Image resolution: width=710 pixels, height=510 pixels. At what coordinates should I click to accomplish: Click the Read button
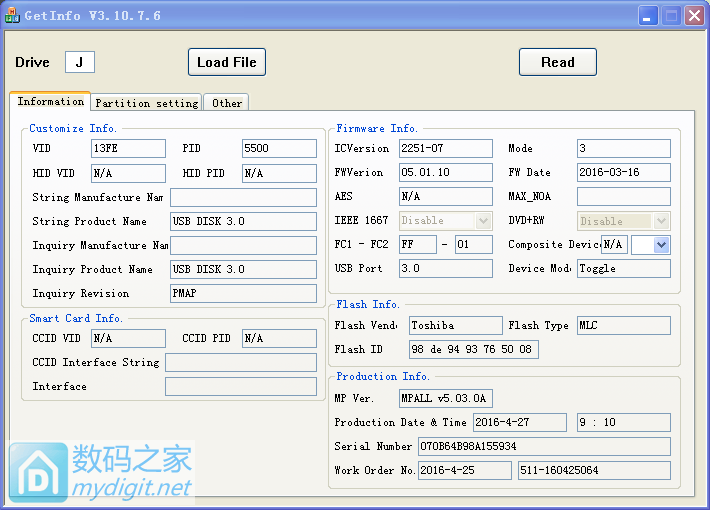coord(558,62)
